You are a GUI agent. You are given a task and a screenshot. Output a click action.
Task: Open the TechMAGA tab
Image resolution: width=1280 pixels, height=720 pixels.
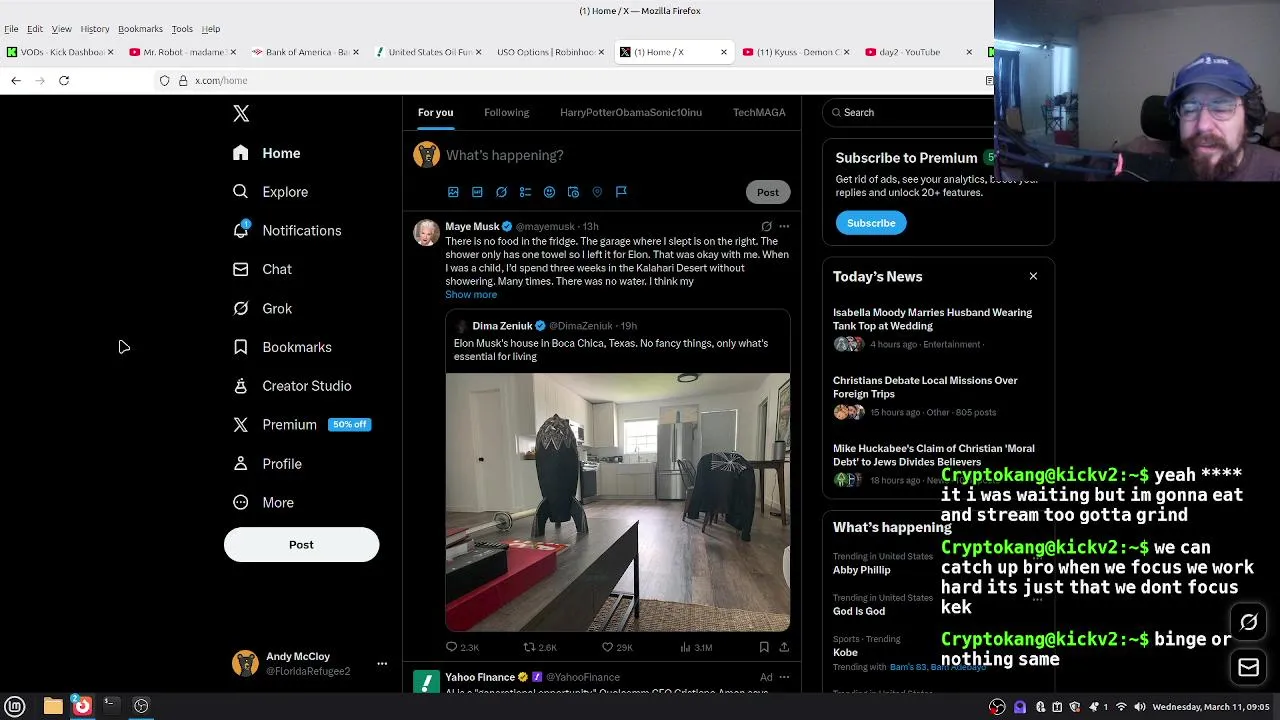coord(759,113)
